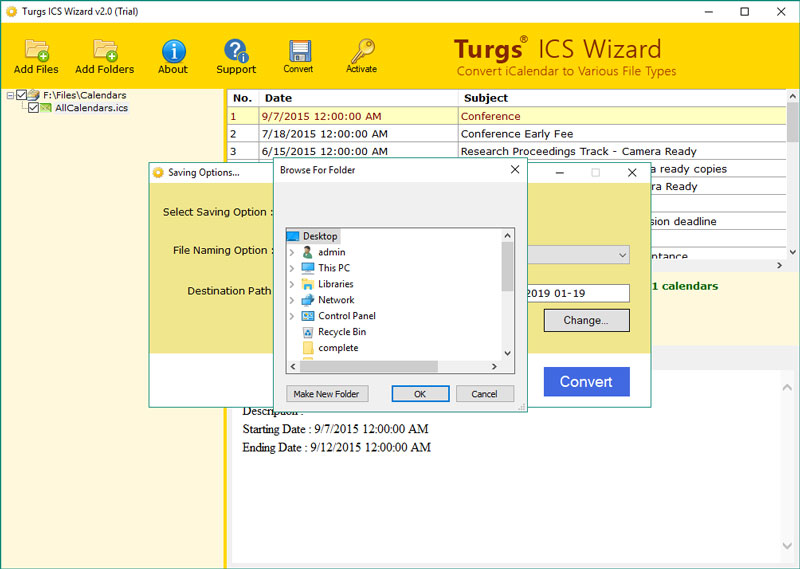Click the Add Folders toolbar icon
The width and height of the screenshot is (800, 569).
[x=105, y=51]
